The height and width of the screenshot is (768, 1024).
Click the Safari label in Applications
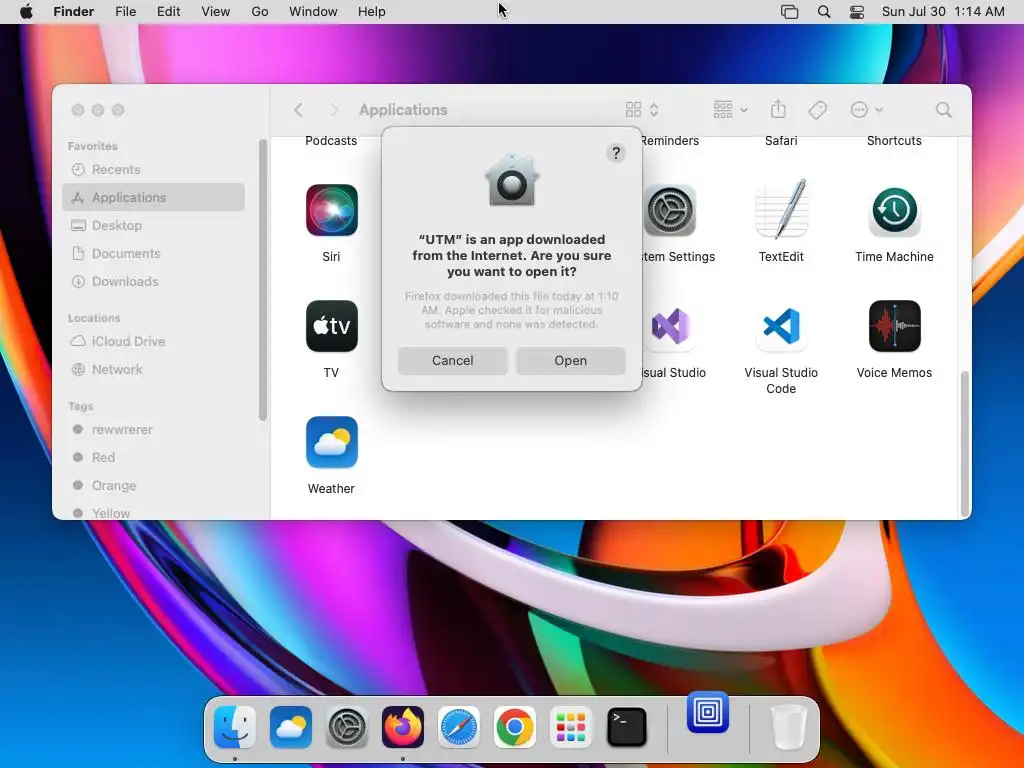tap(781, 140)
